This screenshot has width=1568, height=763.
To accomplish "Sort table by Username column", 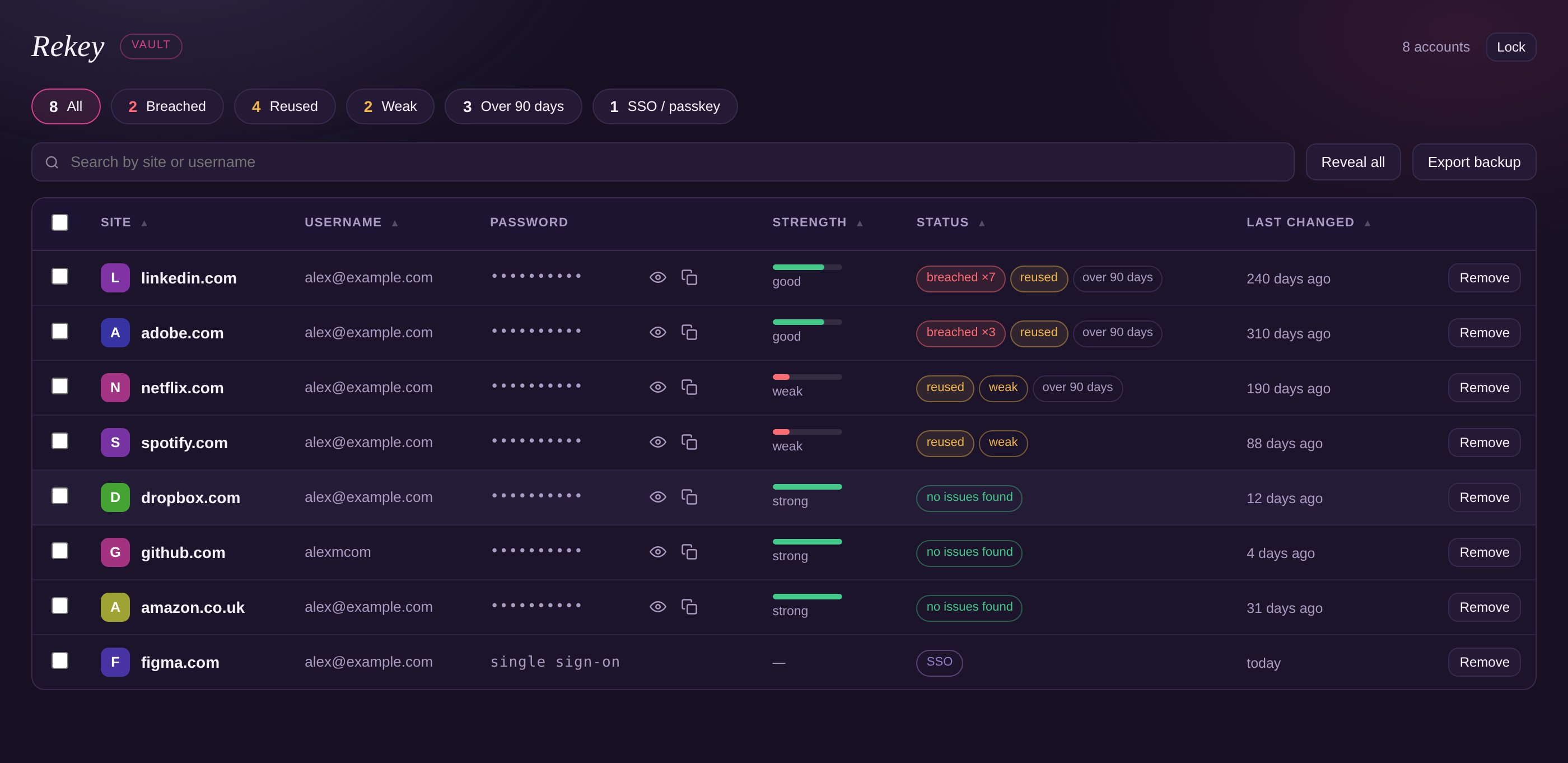I will click(351, 222).
